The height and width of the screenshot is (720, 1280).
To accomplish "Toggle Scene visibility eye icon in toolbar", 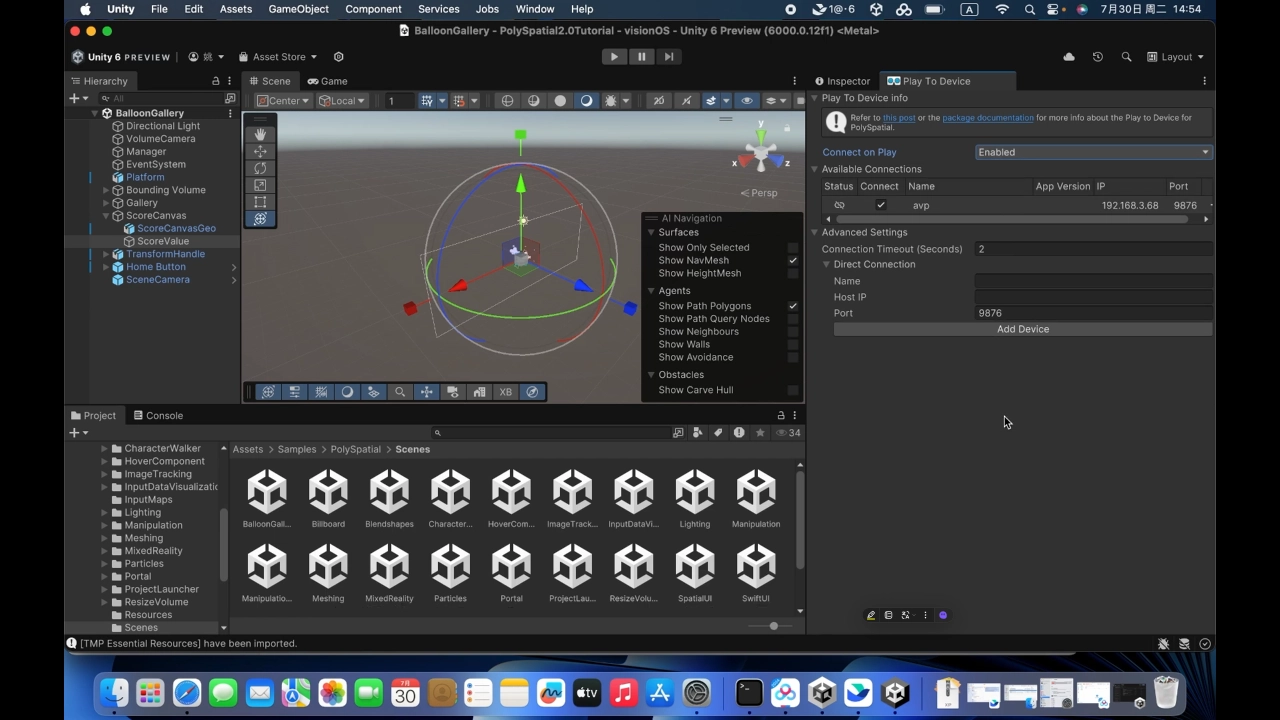I will coord(747,100).
